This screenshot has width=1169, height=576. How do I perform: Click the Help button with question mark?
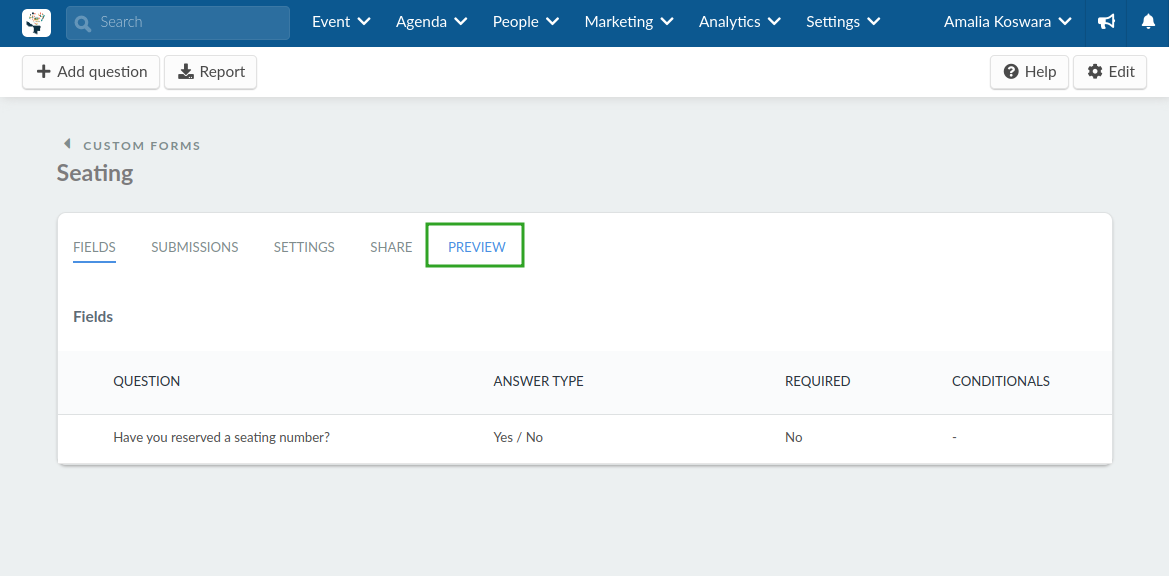click(1030, 72)
